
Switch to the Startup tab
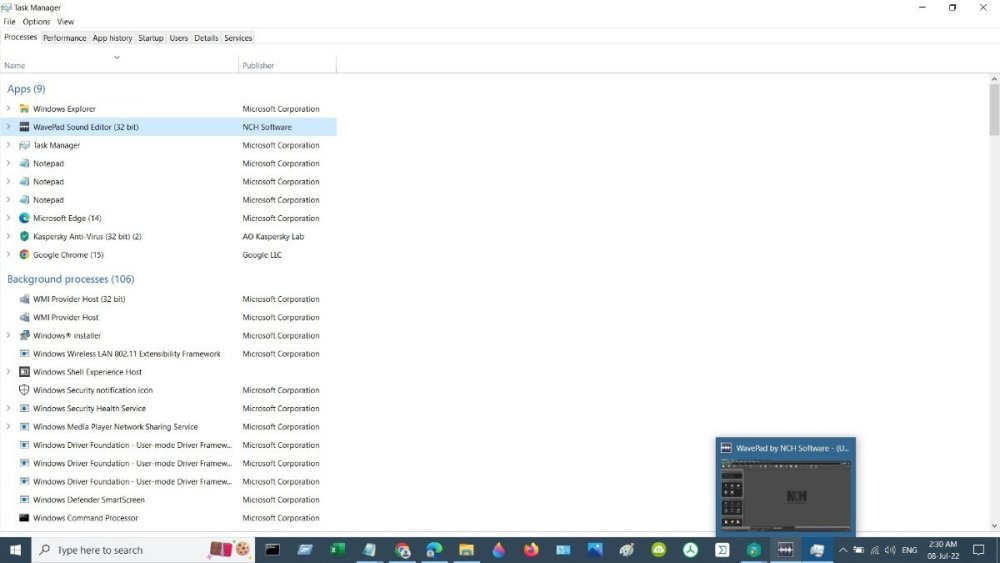[x=151, y=38]
